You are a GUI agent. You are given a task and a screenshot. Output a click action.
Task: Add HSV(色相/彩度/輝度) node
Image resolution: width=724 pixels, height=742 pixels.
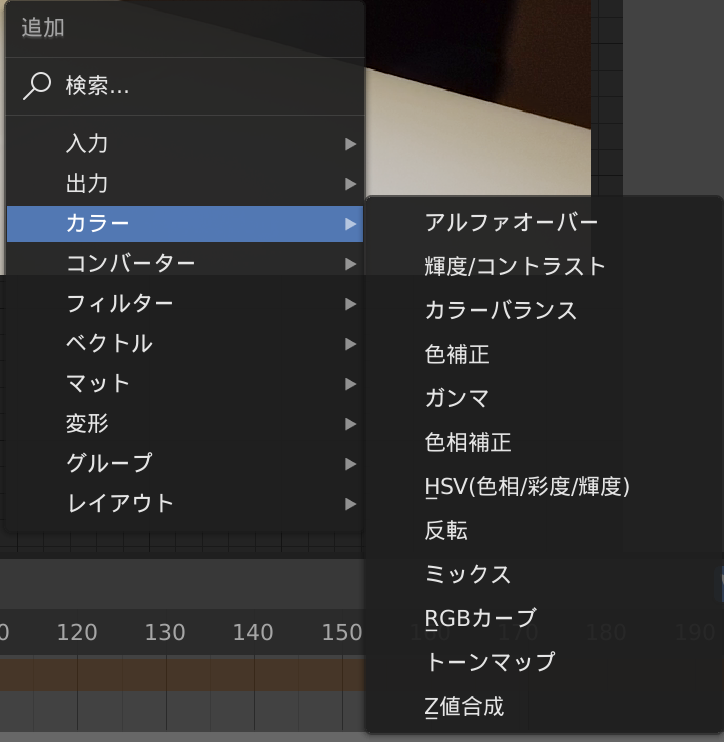pos(544,486)
